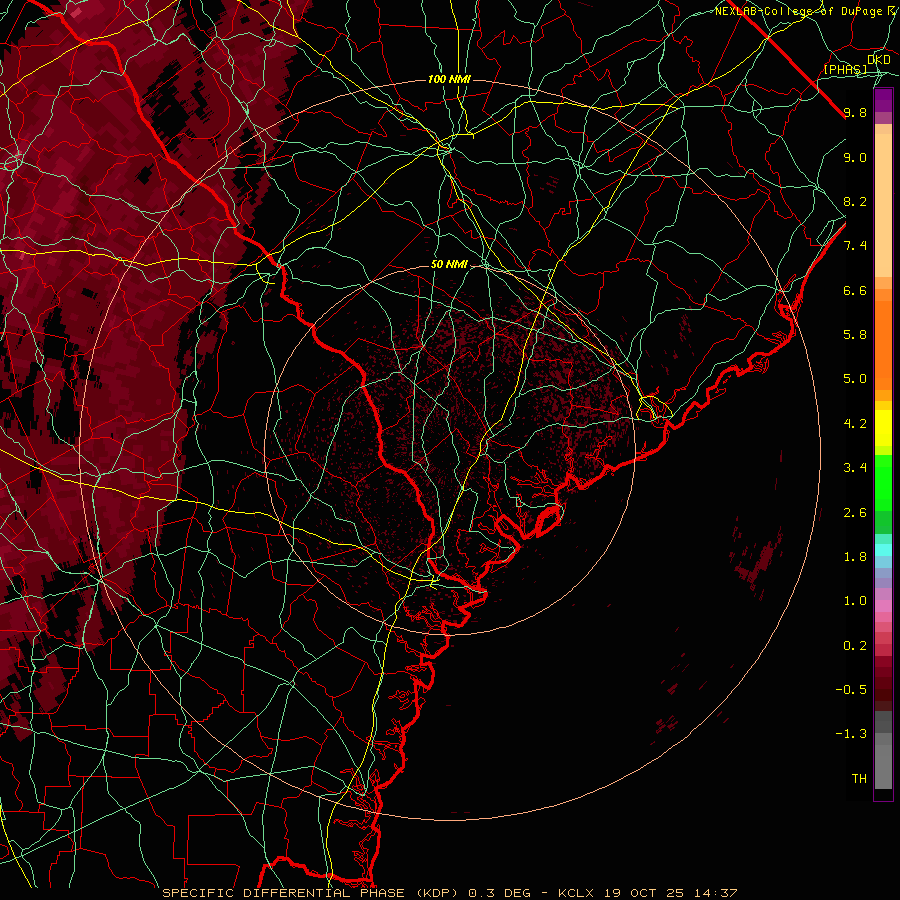Click the 5.8 scale value

click(855, 335)
